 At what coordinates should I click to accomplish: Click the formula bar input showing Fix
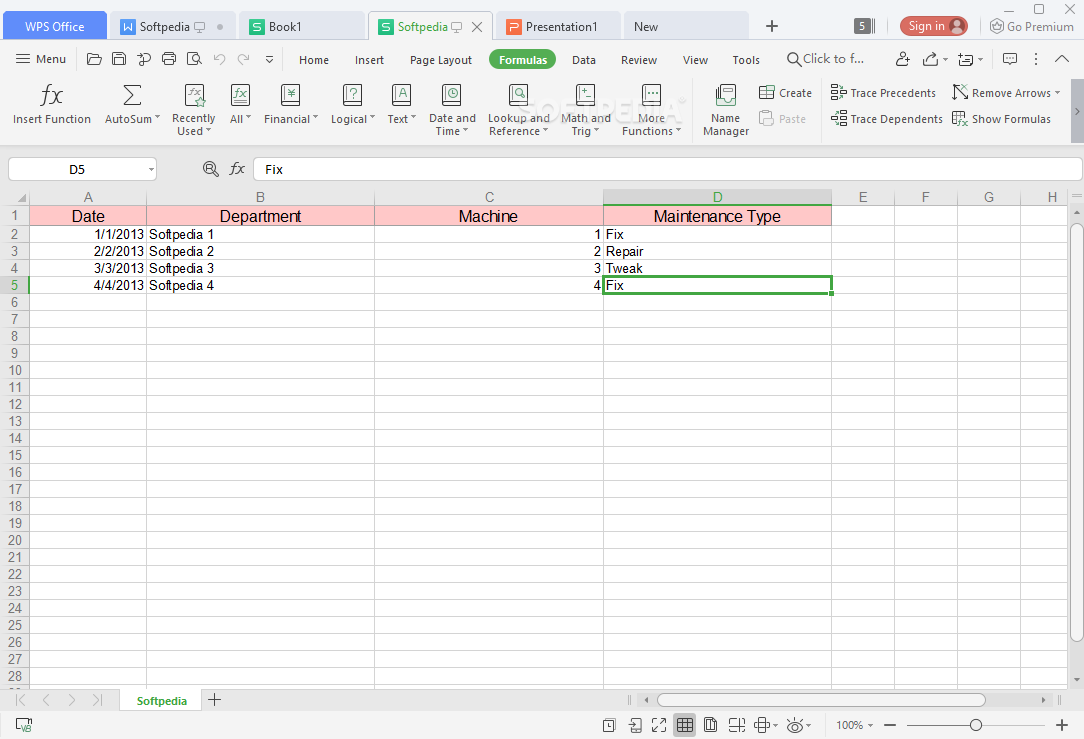coord(667,169)
